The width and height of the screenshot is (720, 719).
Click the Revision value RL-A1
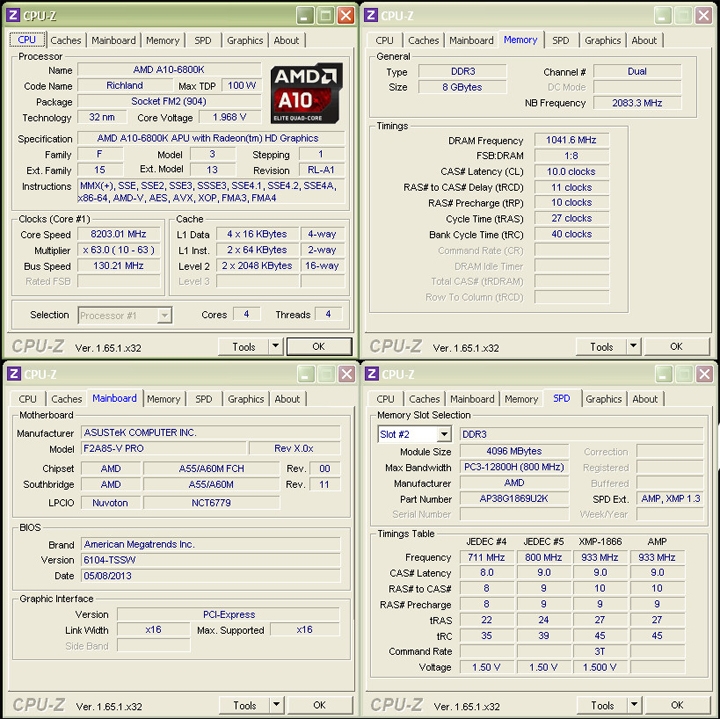pyautogui.click(x=321, y=170)
